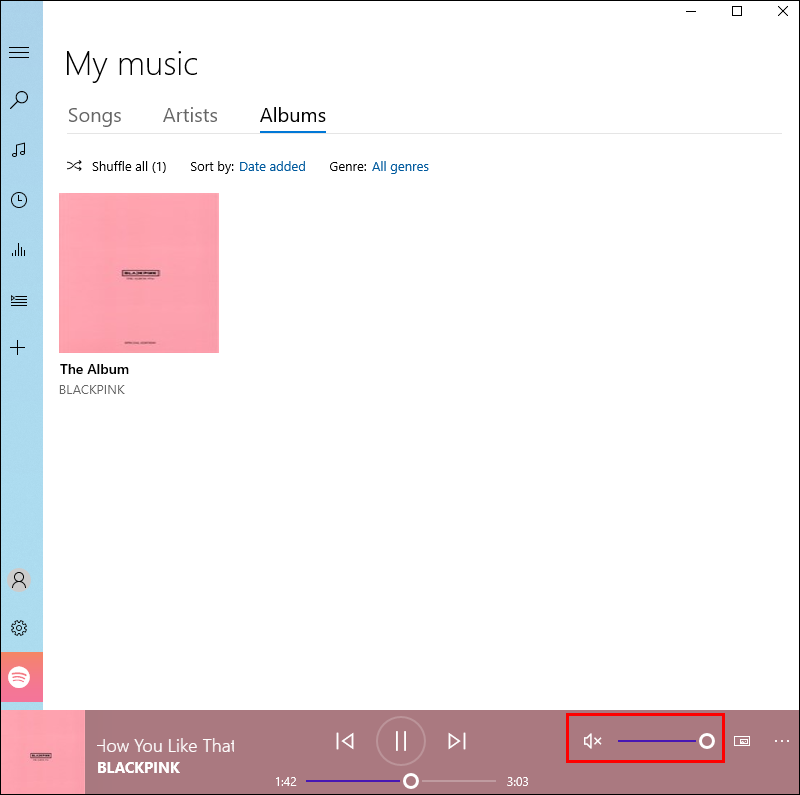The height and width of the screenshot is (795, 800).
Task: Open Now playing bars icon
Action: point(19,250)
